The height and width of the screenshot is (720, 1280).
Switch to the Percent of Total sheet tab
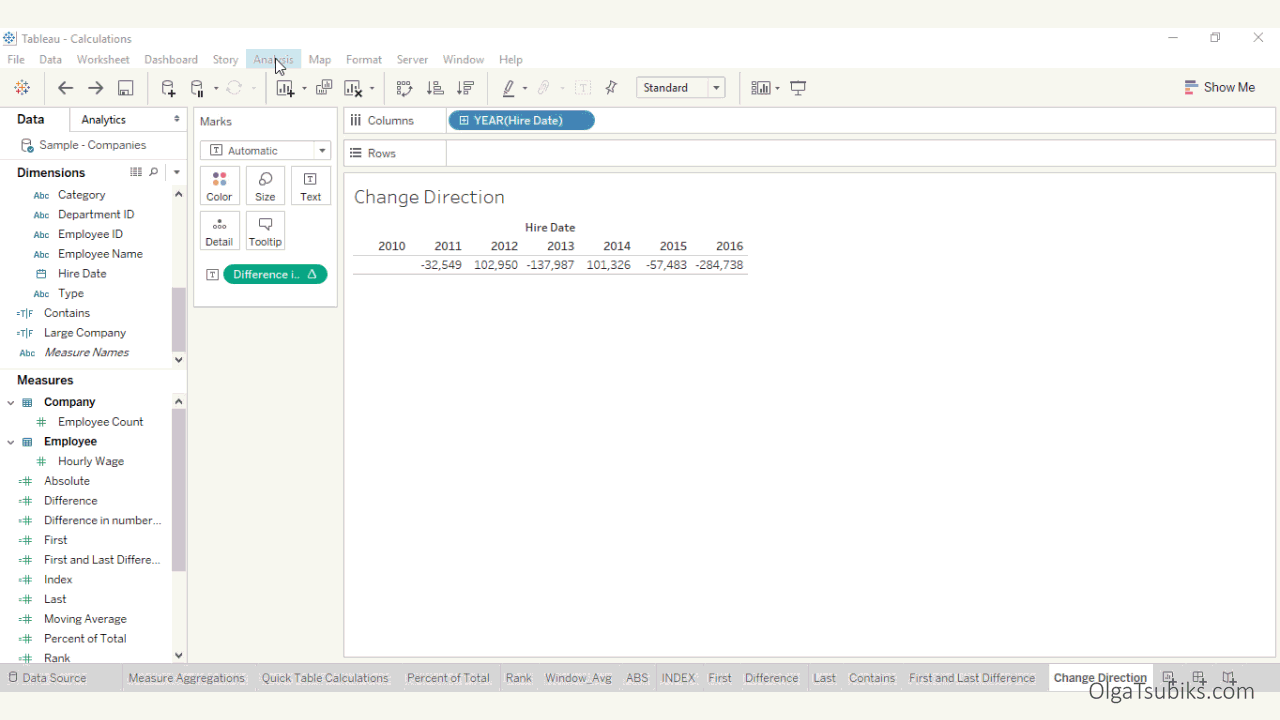point(448,678)
